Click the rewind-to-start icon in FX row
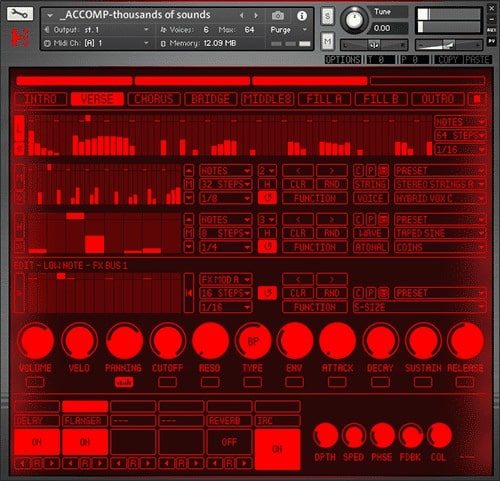The height and width of the screenshot is (481, 500). click(189, 293)
